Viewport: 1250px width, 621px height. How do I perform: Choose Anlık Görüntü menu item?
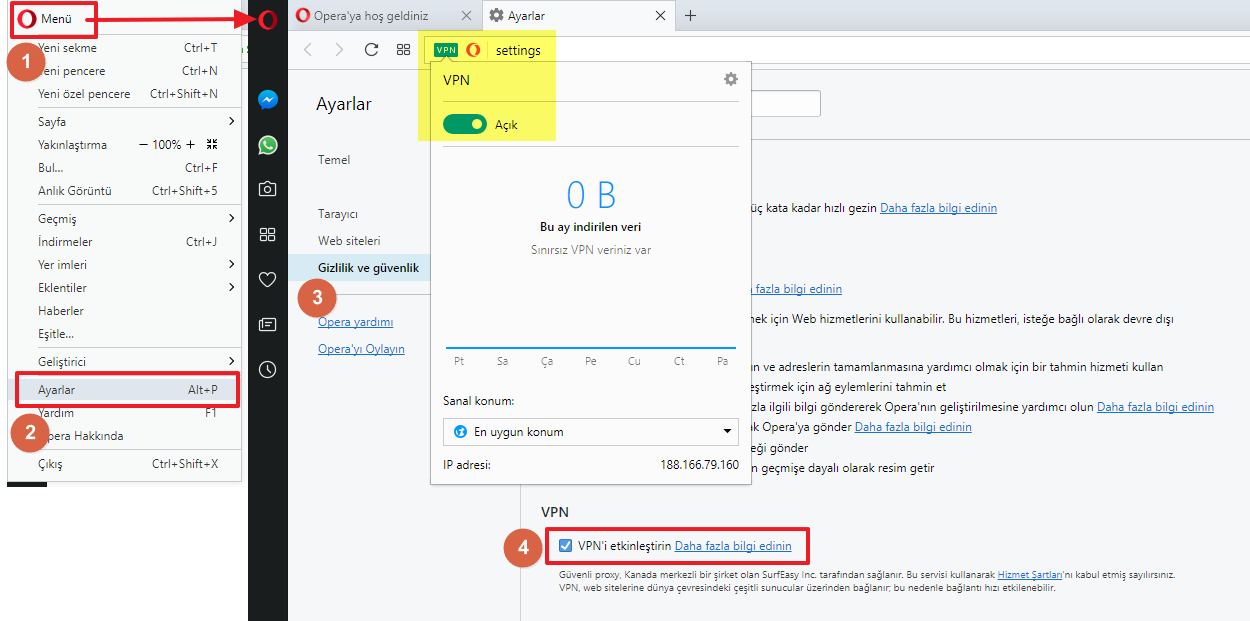[125, 191]
